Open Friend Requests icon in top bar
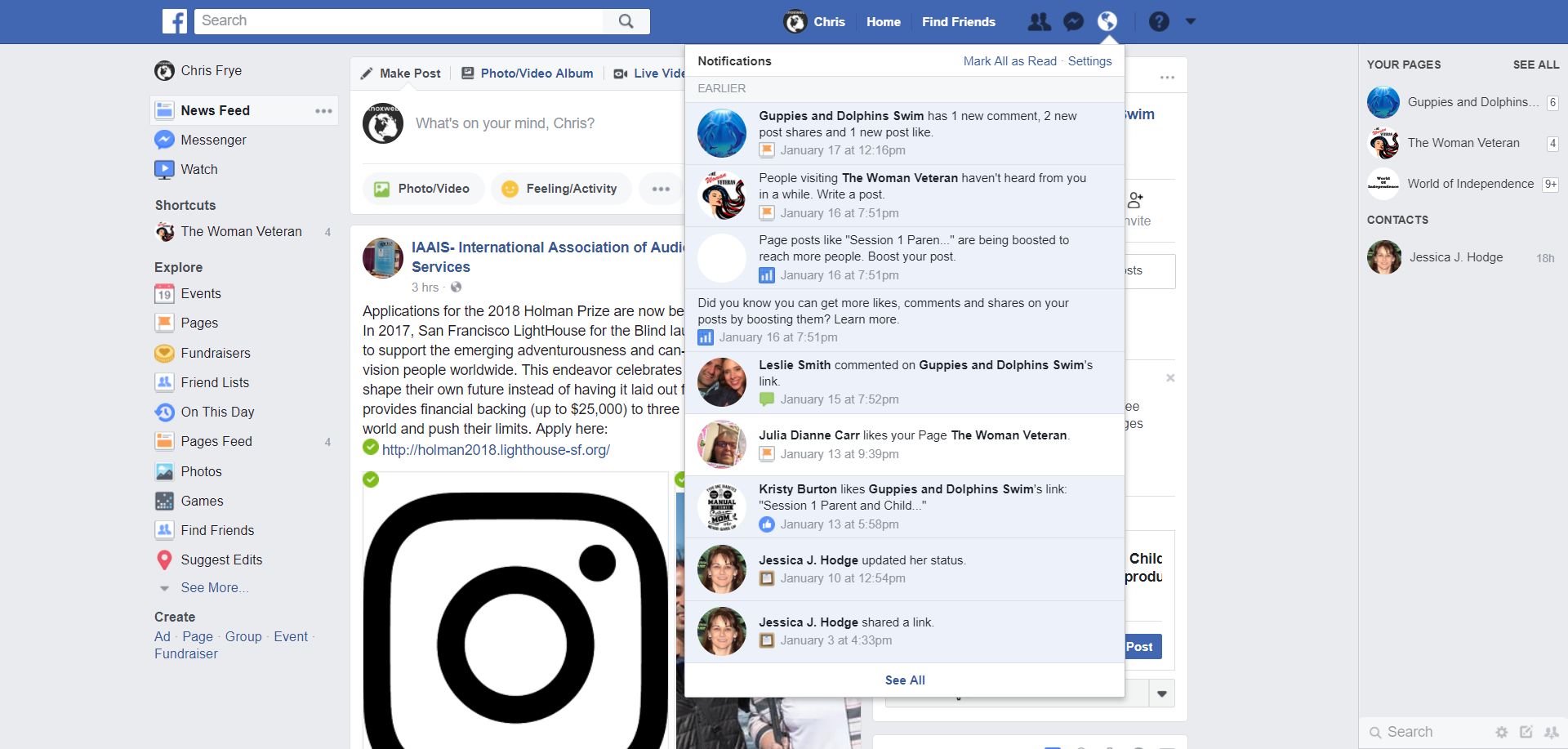Screen dimensions: 1568x749 (x=1039, y=22)
